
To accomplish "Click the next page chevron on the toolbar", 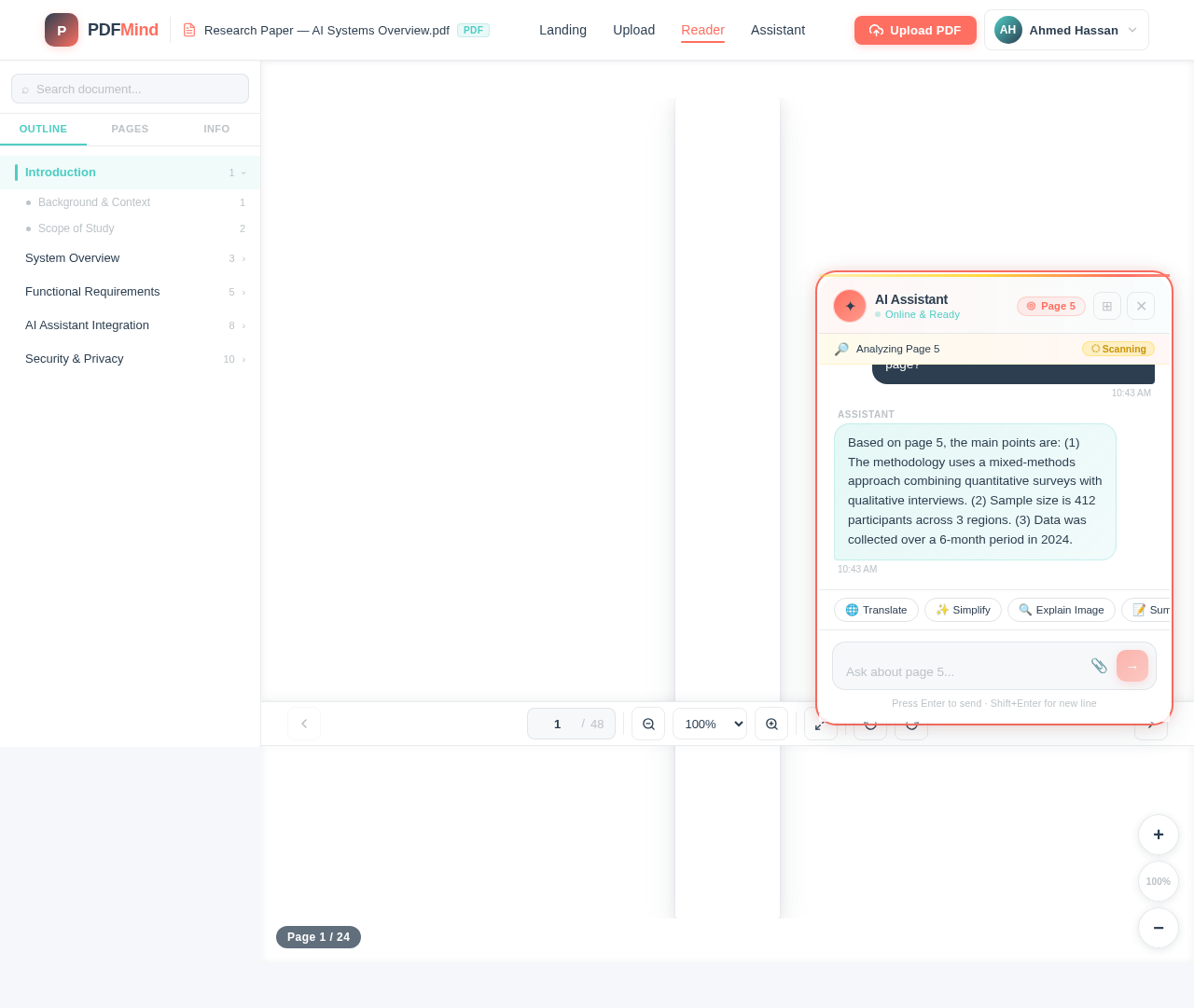I will 1150,724.
